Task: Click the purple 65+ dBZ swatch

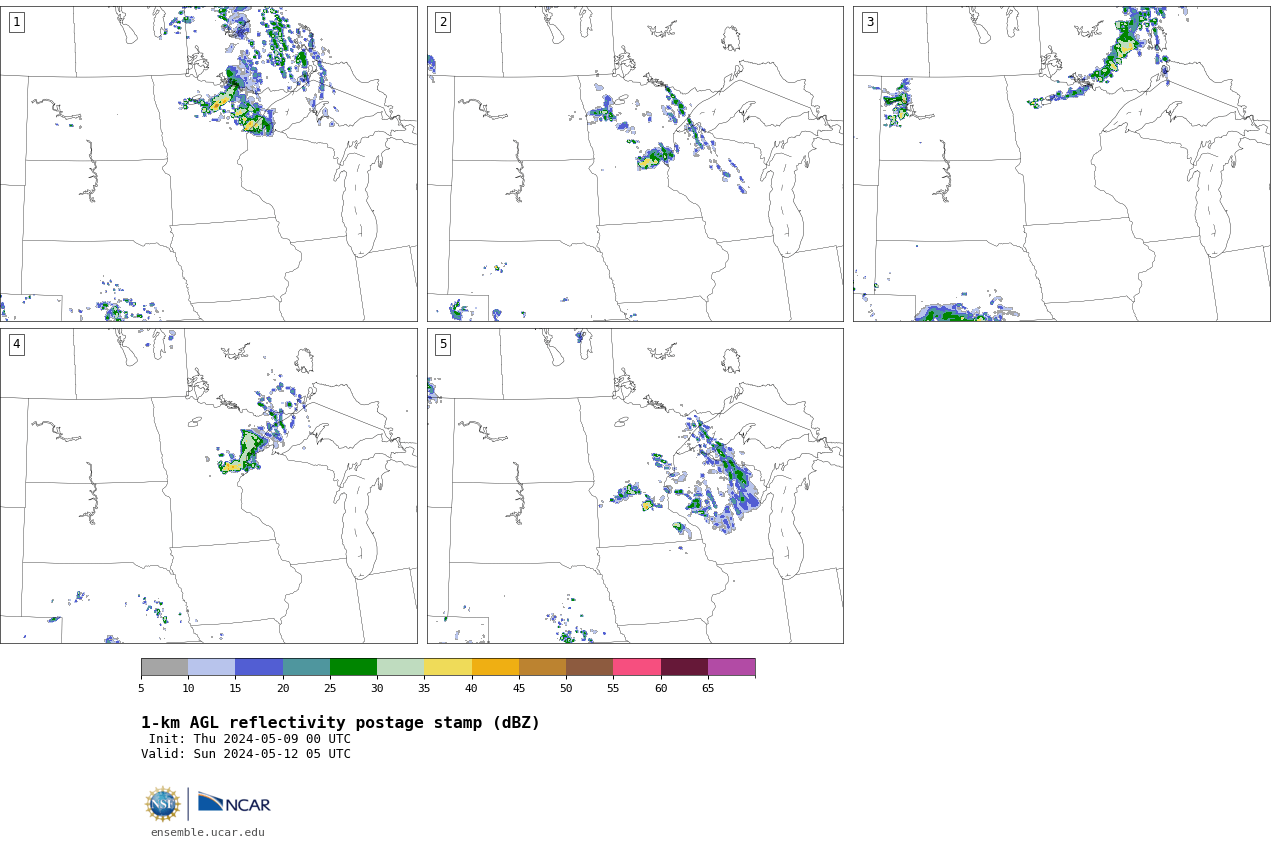Action: point(731,667)
